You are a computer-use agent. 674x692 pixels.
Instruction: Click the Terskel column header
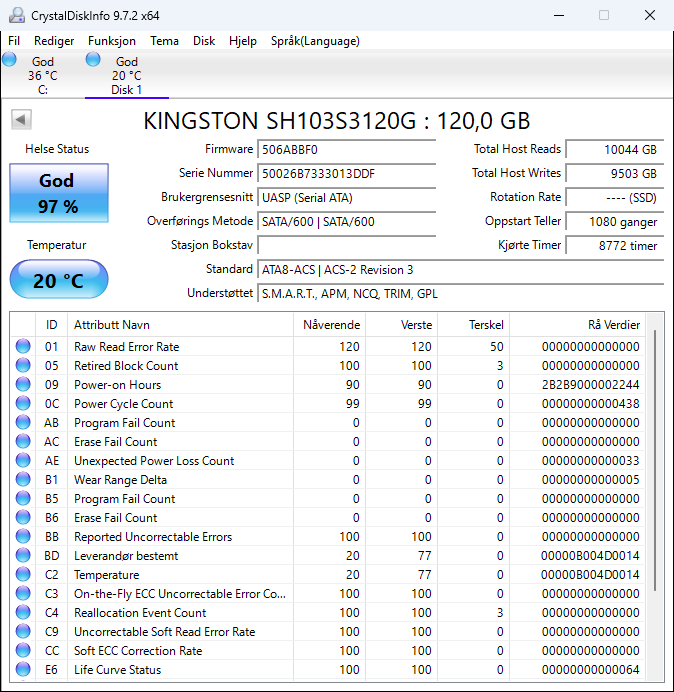474,325
